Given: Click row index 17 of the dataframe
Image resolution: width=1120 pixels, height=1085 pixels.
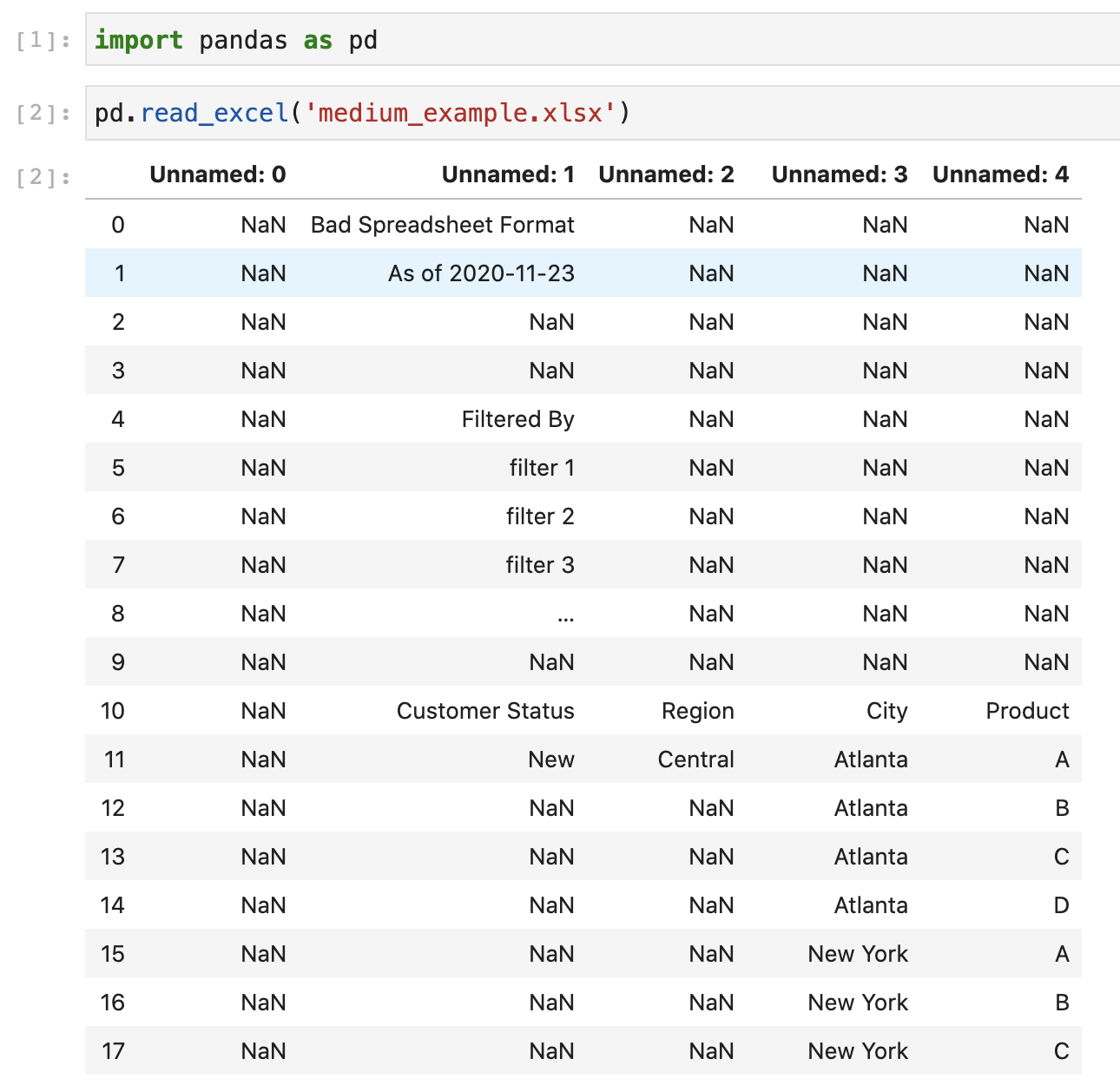Looking at the screenshot, I should point(112,1050).
